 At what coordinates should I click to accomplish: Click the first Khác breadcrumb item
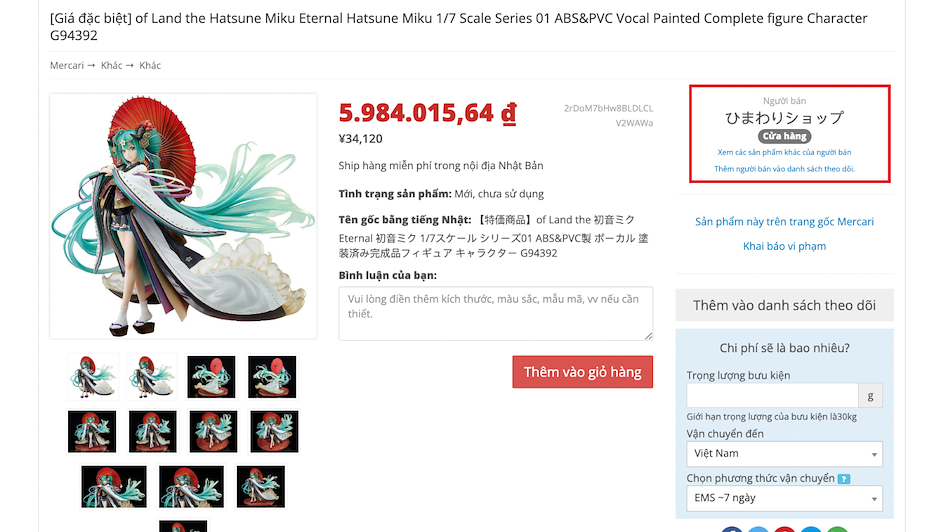coord(111,65)
